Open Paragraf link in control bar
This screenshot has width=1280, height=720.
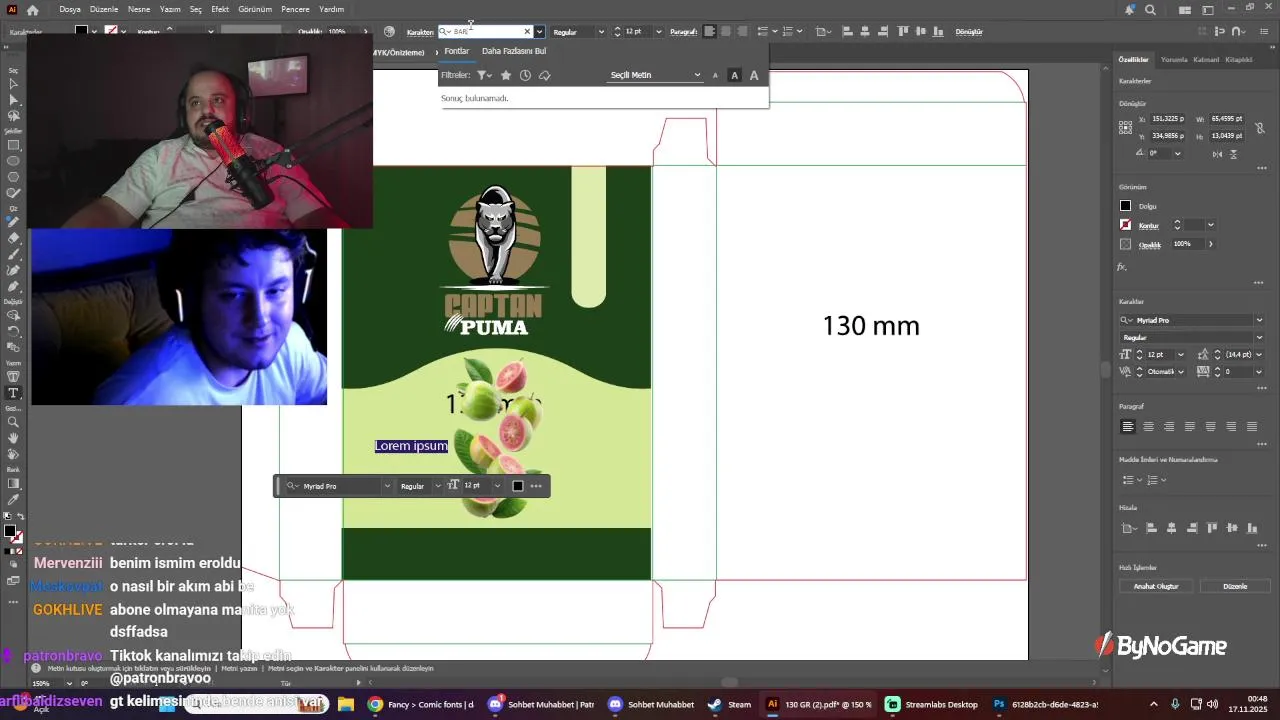[x=683, y=32]
